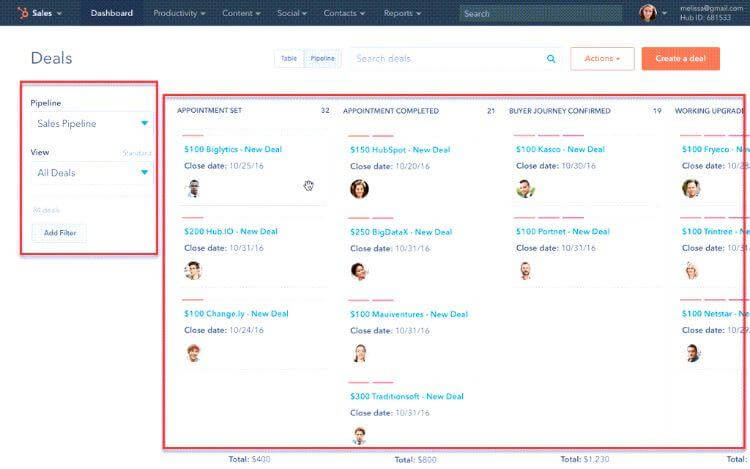
Task: Open the $100 Kasco - New Deal link
Action: pyautogui.click(x=560, y=149)
